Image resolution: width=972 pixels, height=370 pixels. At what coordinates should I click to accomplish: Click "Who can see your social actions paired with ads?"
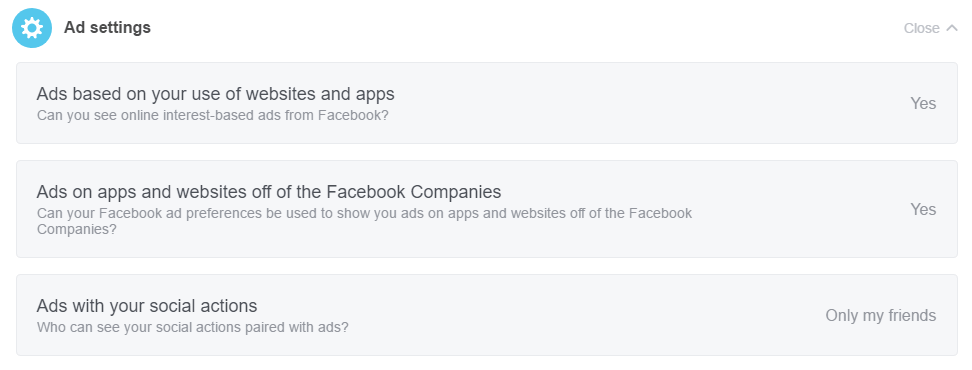(193, 327)
